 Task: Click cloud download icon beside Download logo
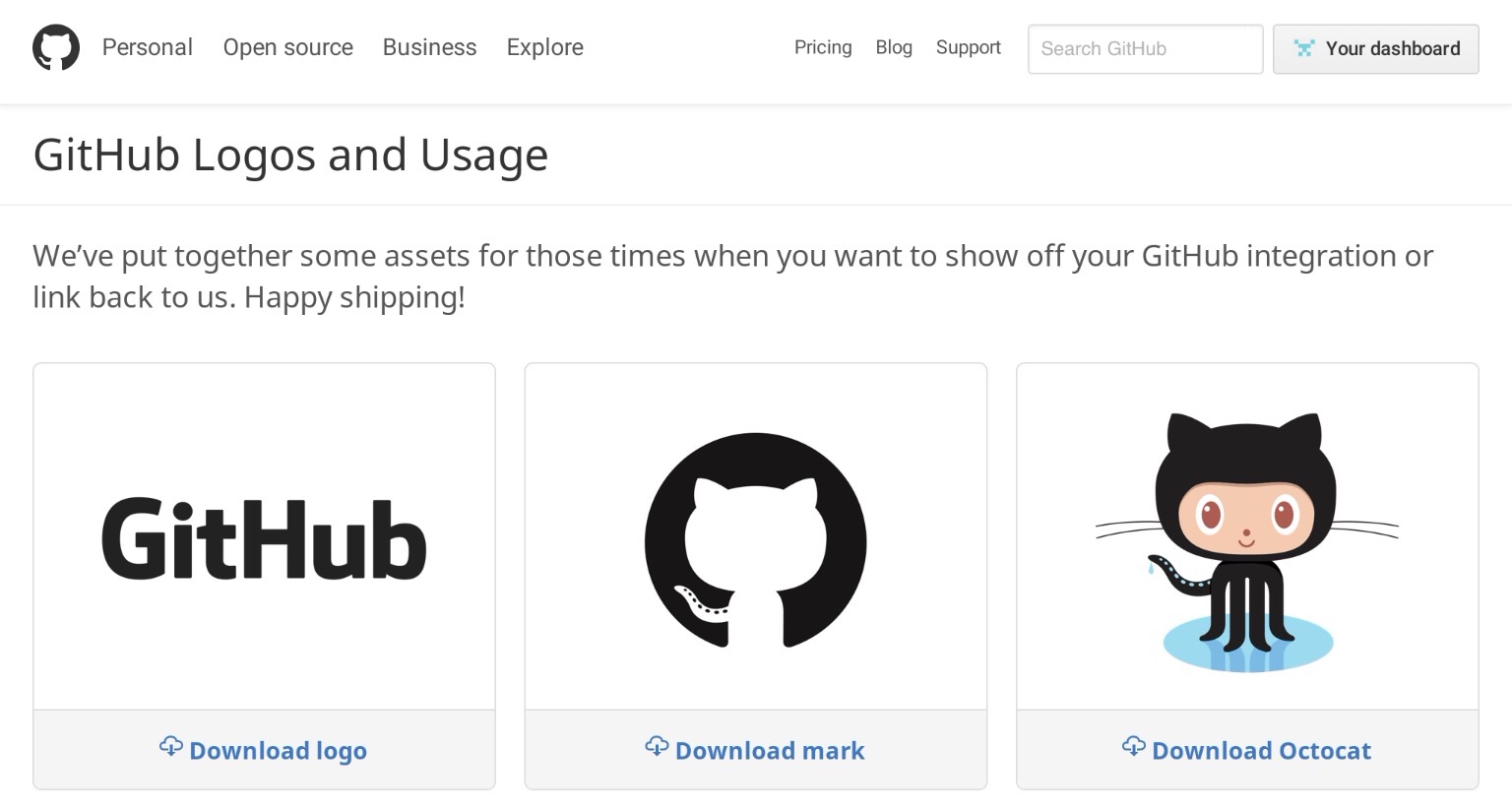[x=171, y=747]
